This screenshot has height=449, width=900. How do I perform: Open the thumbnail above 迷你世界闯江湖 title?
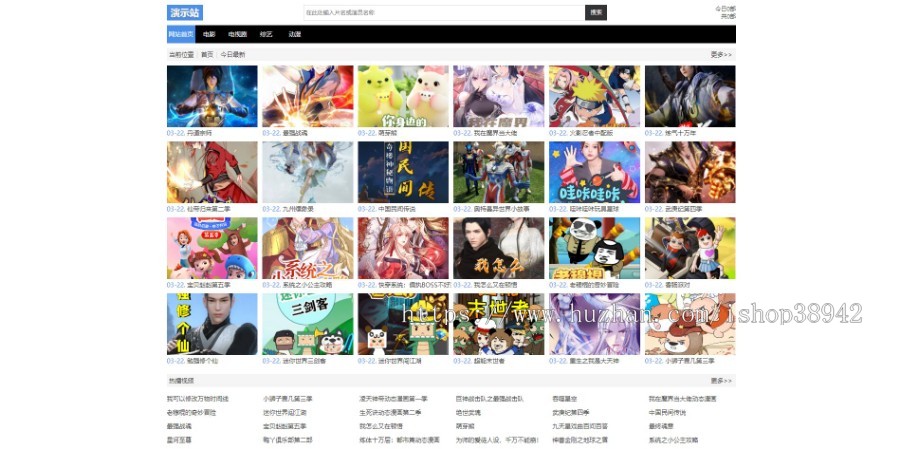[404, 324]
